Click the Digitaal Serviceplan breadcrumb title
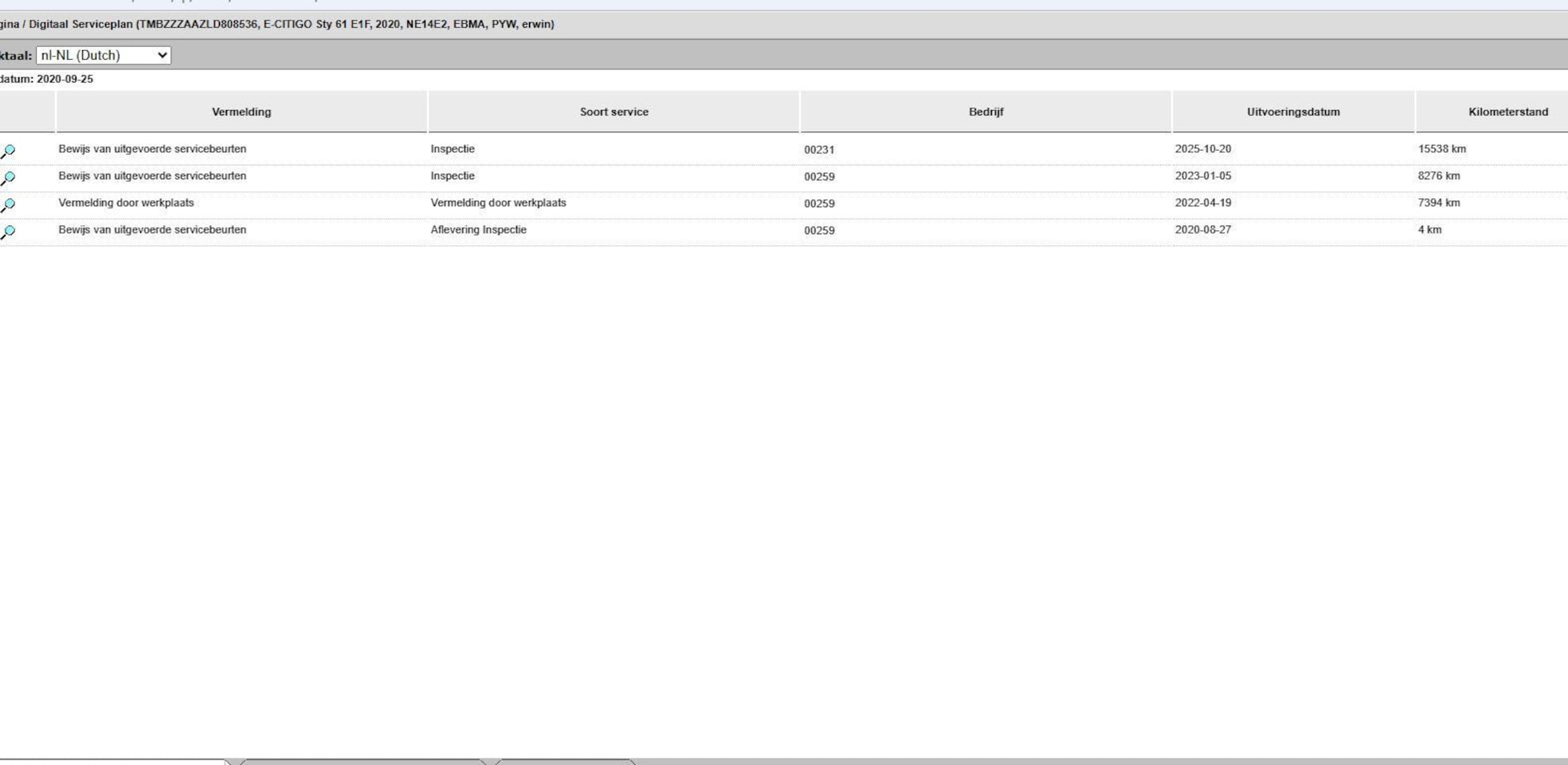1568x765 pixels. pos(80,25)
